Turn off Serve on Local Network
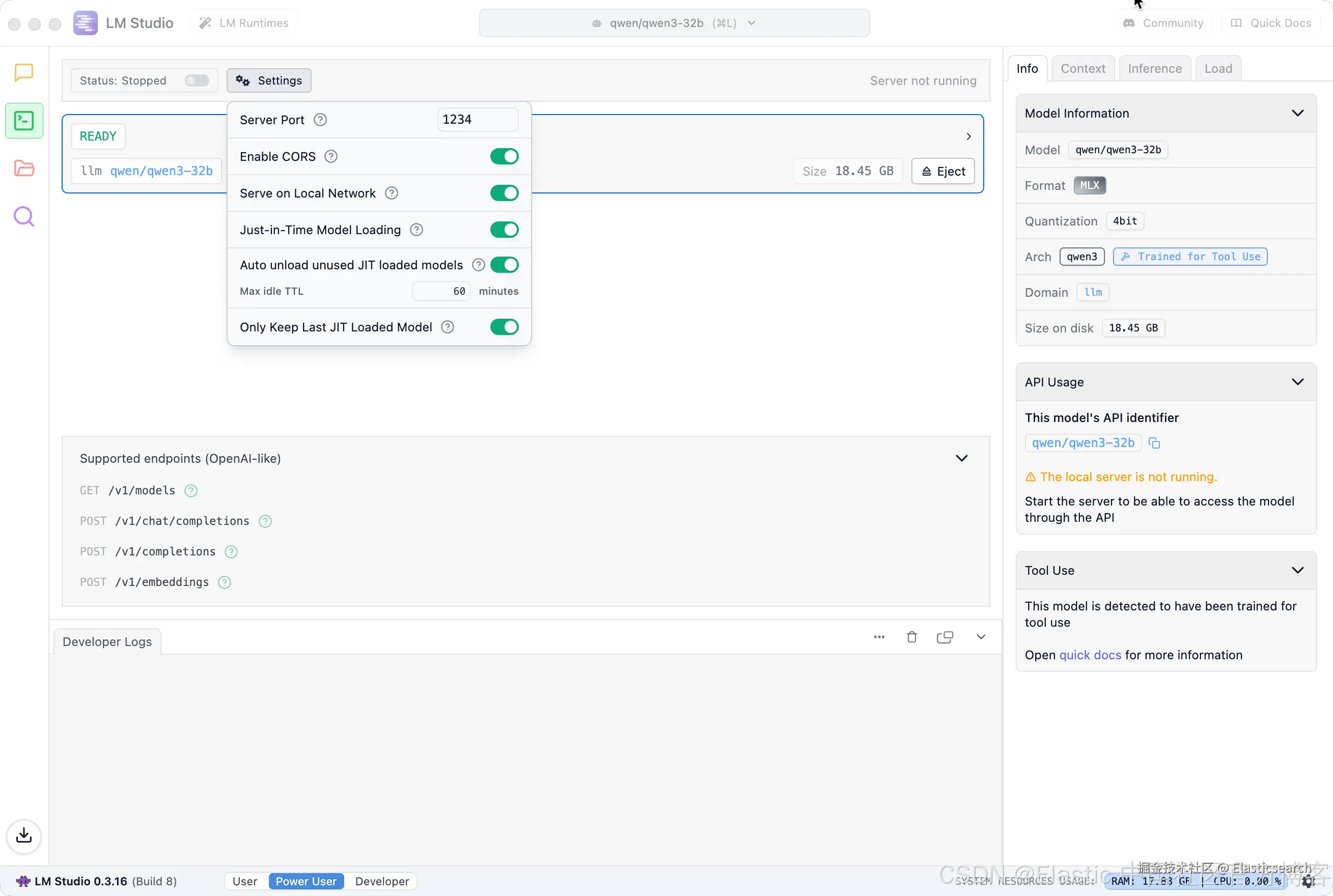Image resolution: width=1333 pixels, height=896 pixels. point(504,193)
